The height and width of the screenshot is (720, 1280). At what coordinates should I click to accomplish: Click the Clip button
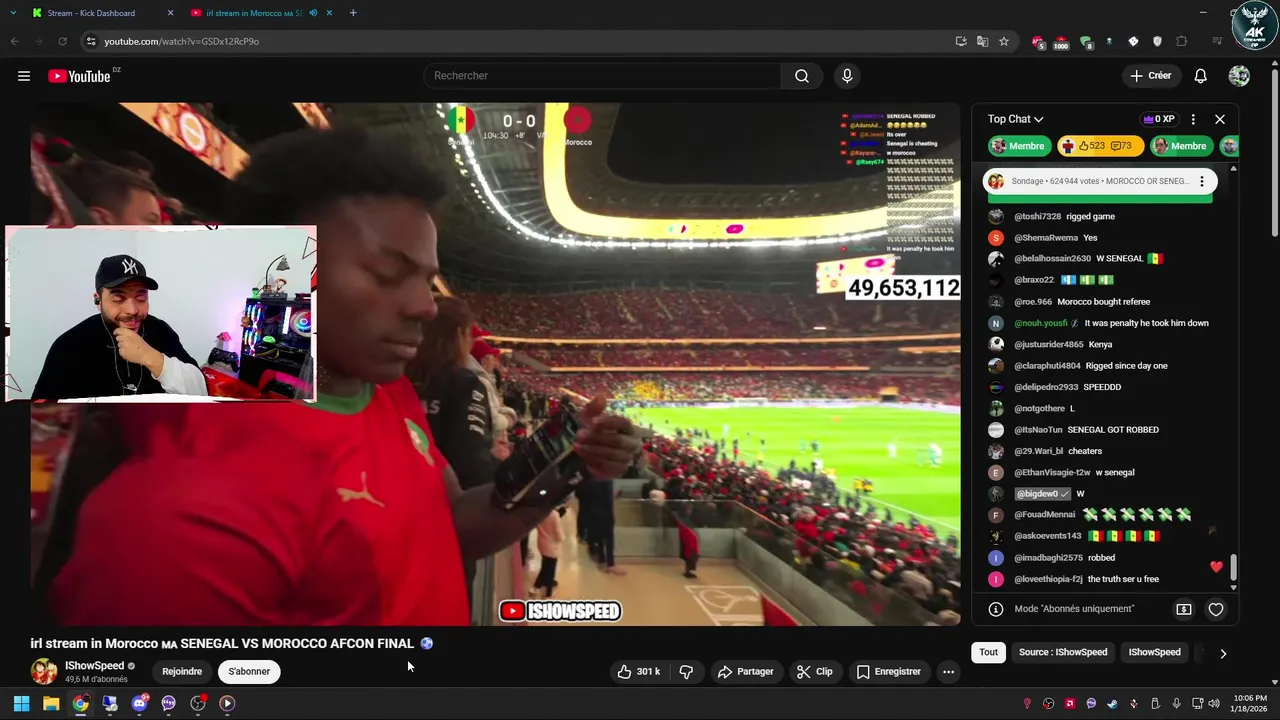(814, 672)
